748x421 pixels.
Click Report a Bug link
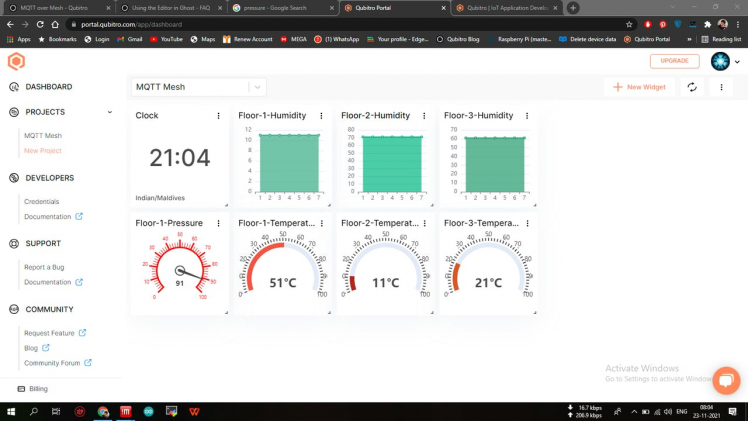coord(44,267)
